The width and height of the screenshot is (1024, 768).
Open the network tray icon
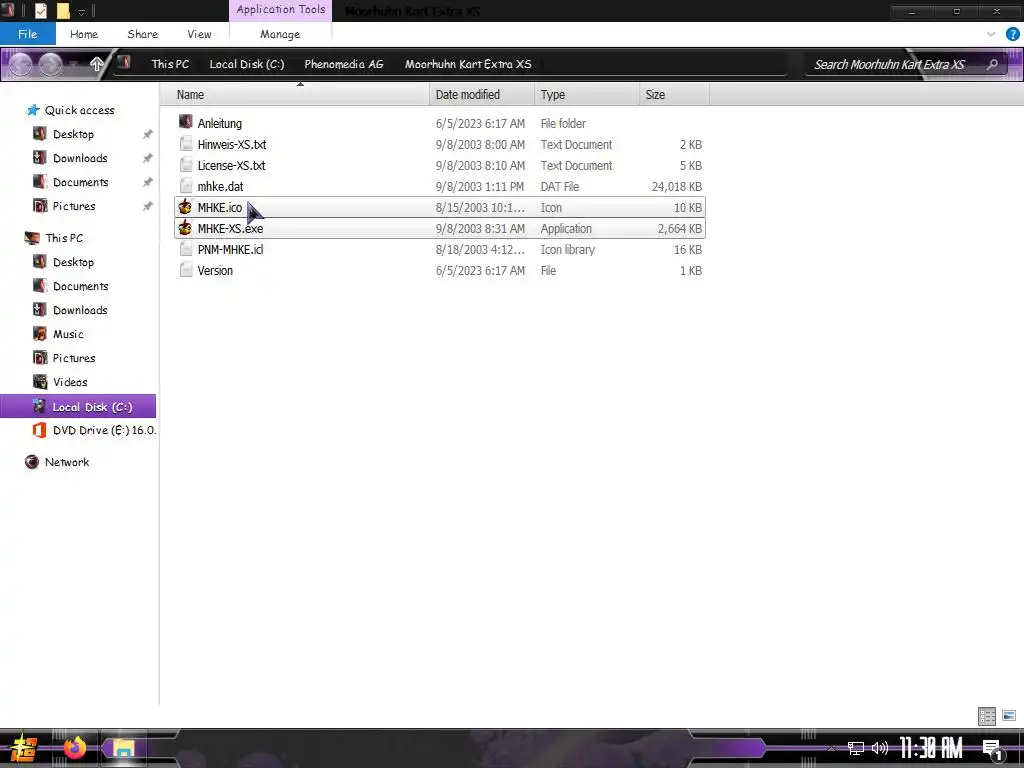click(856, 748)
